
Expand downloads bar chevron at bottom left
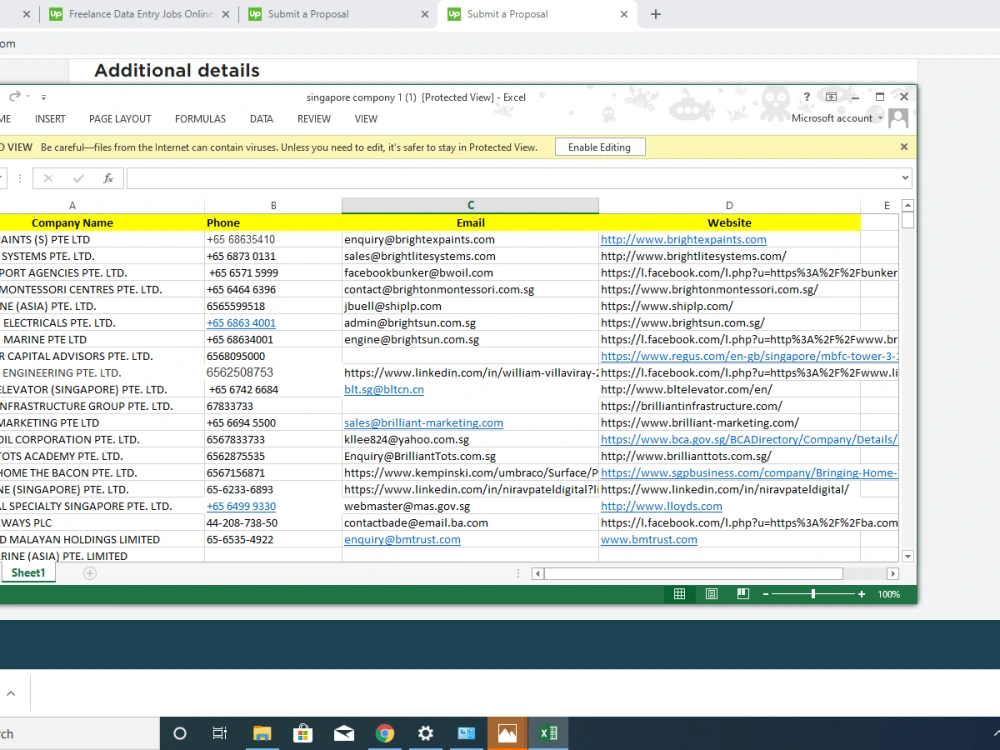(x=11, y=693)
